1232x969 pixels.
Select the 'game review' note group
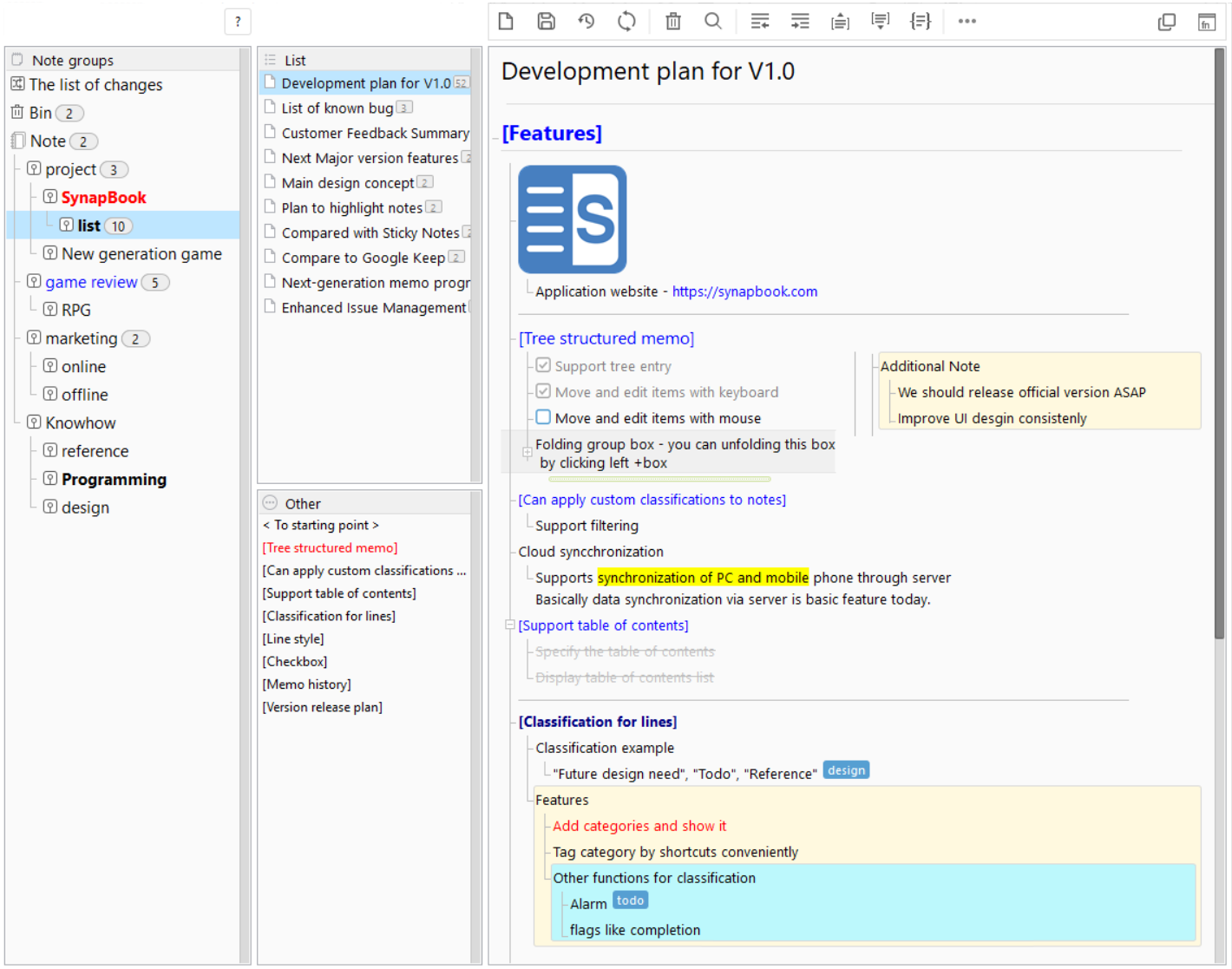click(x=91, y=282)
